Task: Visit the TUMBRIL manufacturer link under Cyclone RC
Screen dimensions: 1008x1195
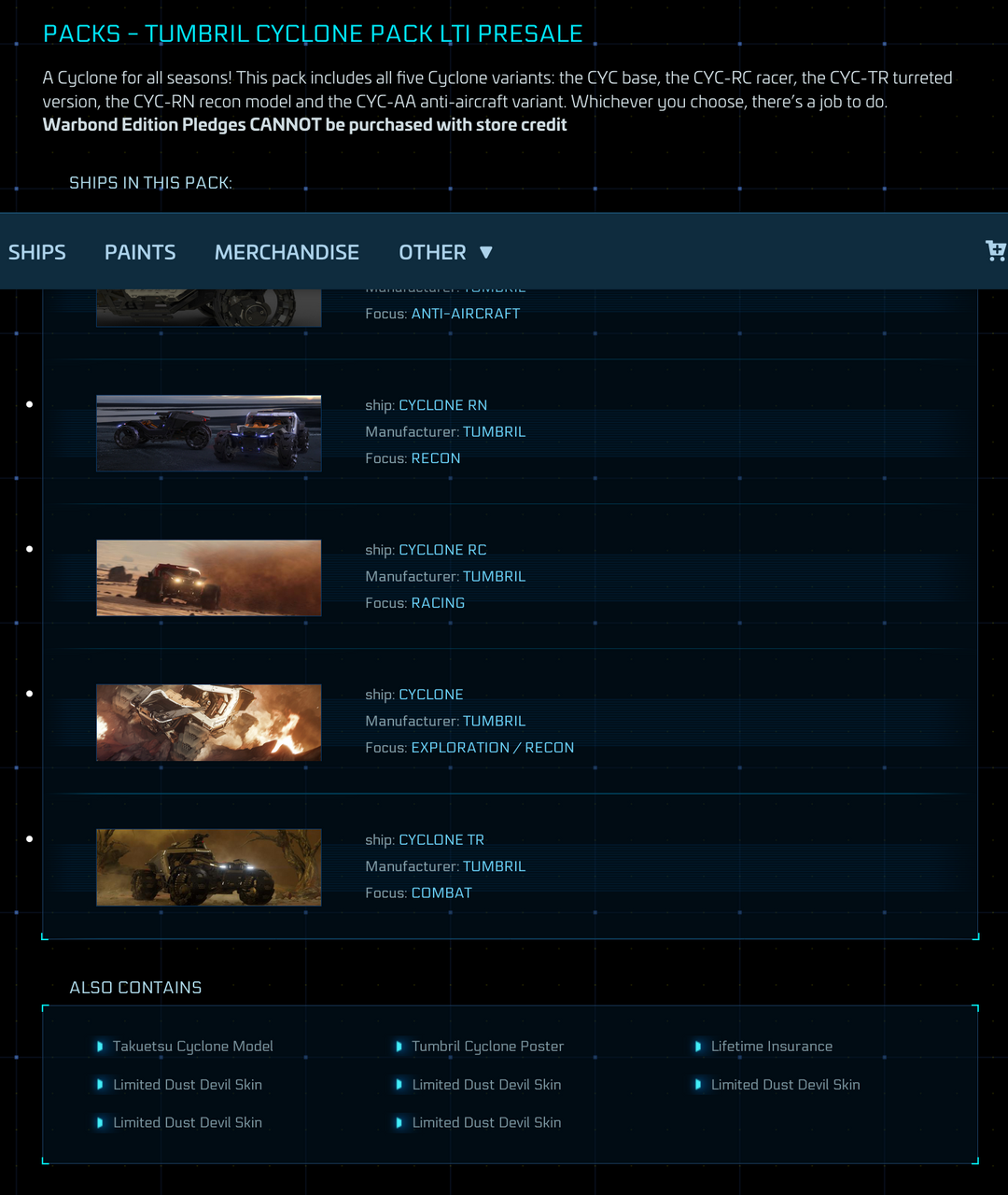Action: pos(494,576)
